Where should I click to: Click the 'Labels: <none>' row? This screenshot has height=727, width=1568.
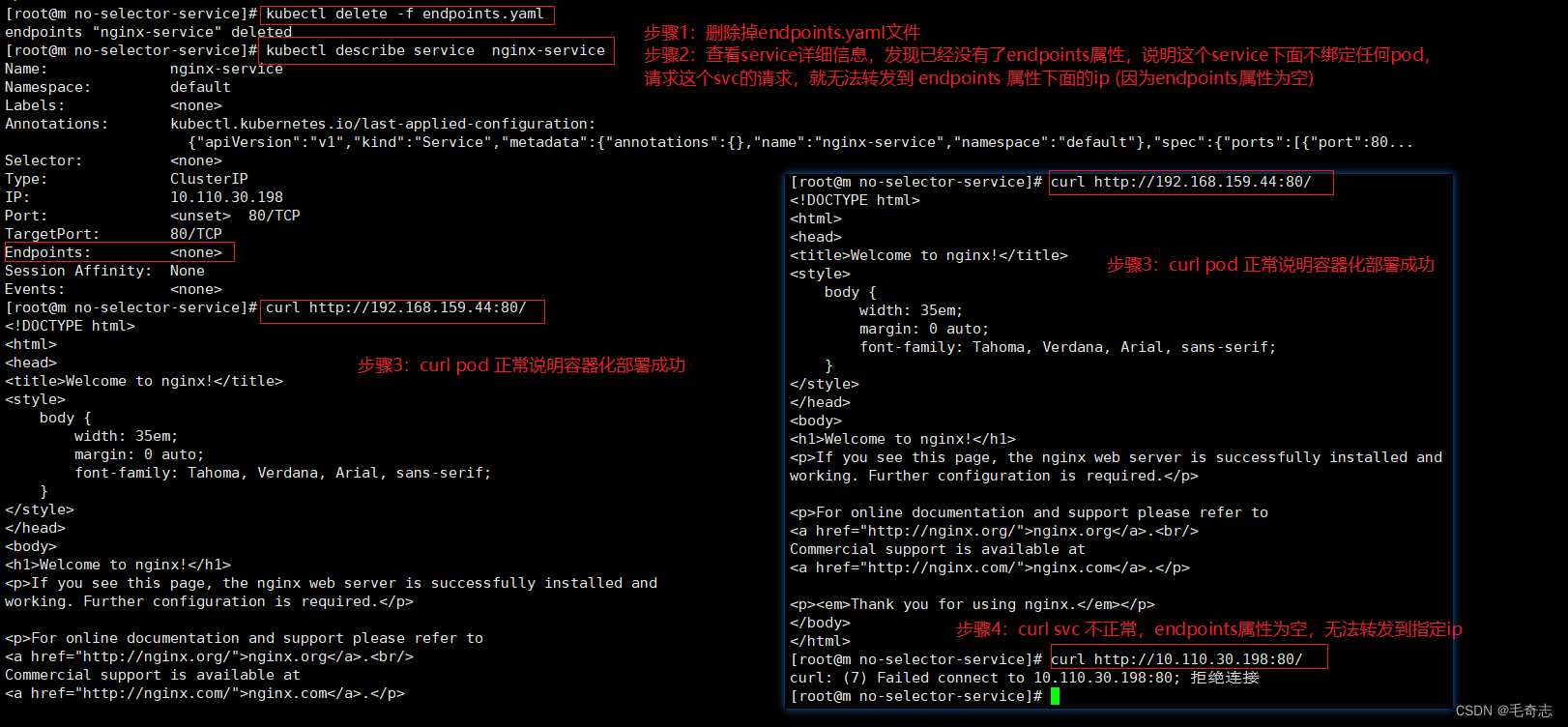113,105
